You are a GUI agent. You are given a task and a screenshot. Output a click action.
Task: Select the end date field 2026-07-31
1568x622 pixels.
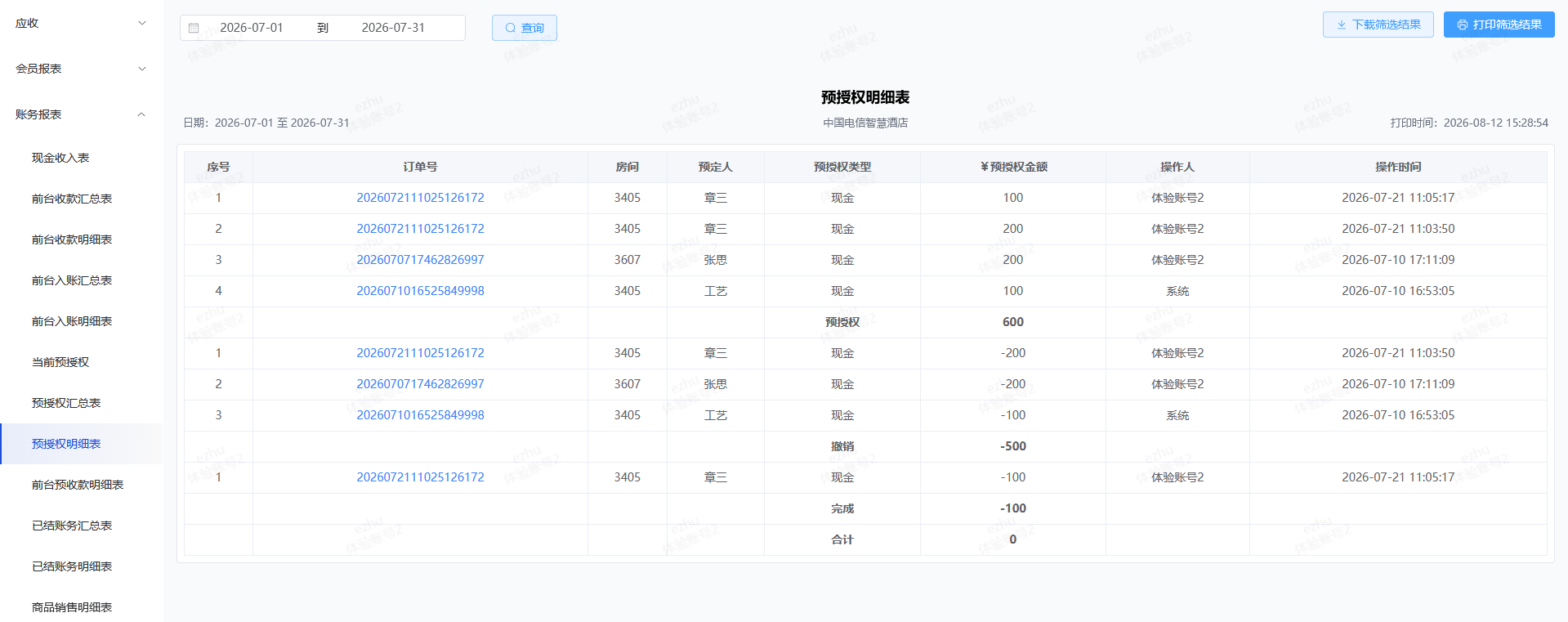393,28
